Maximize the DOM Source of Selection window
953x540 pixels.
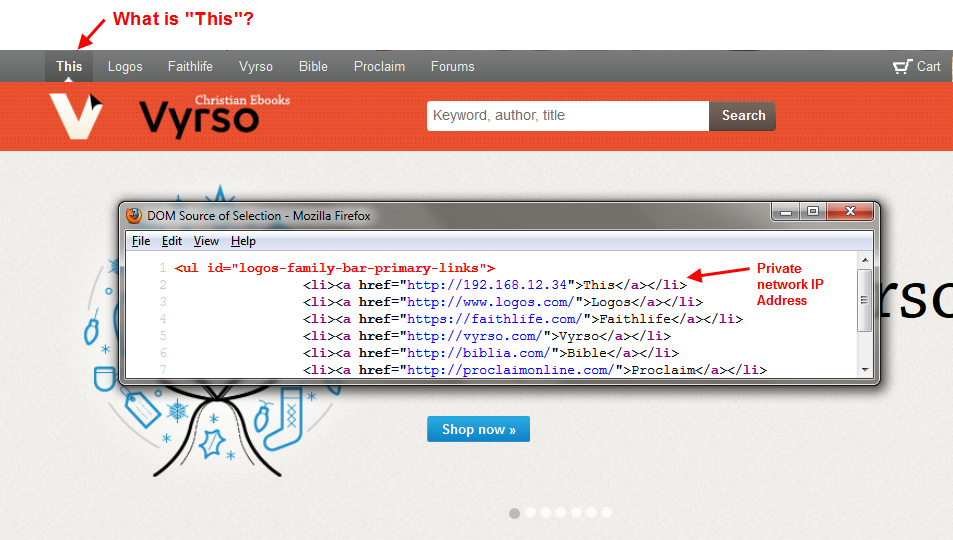click(x=813, y=212)
